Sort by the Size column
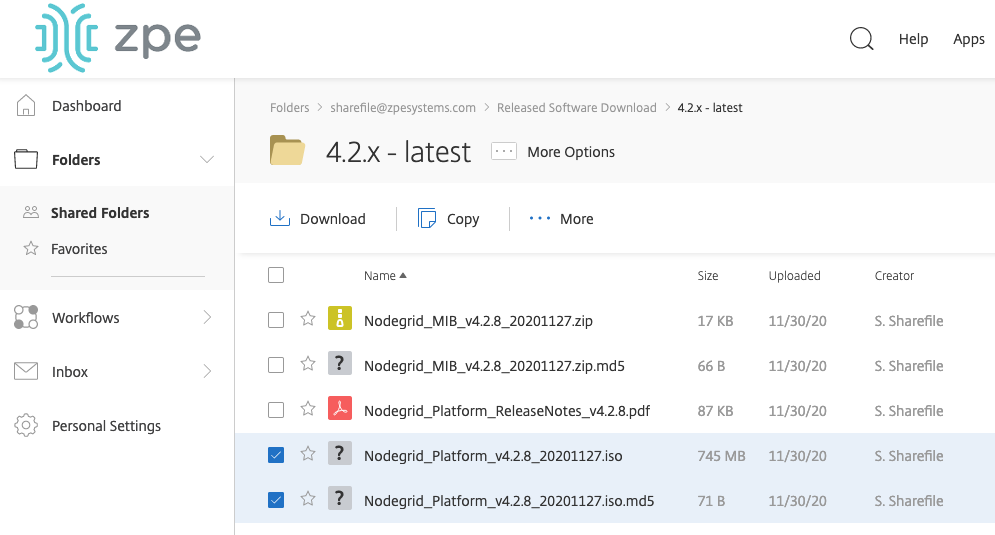The height and width of the screenshot is (535, 995). [x=708, y=275]
